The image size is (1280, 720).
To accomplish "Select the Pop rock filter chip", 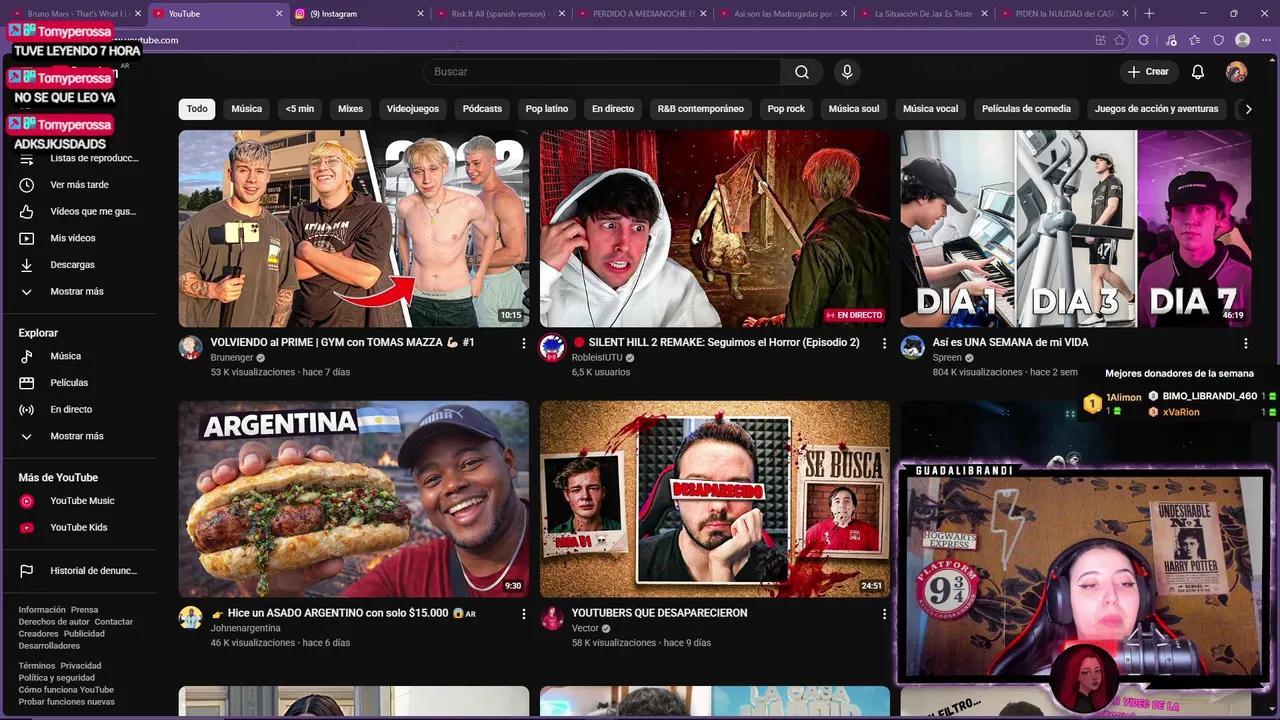I will [786, 109].
